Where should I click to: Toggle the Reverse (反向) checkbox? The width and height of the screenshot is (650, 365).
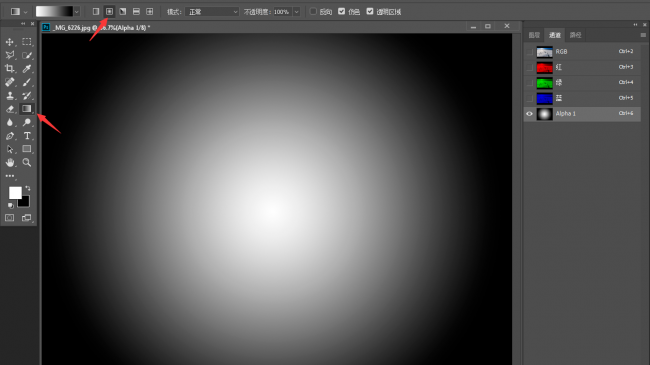(x=313, y=12)
